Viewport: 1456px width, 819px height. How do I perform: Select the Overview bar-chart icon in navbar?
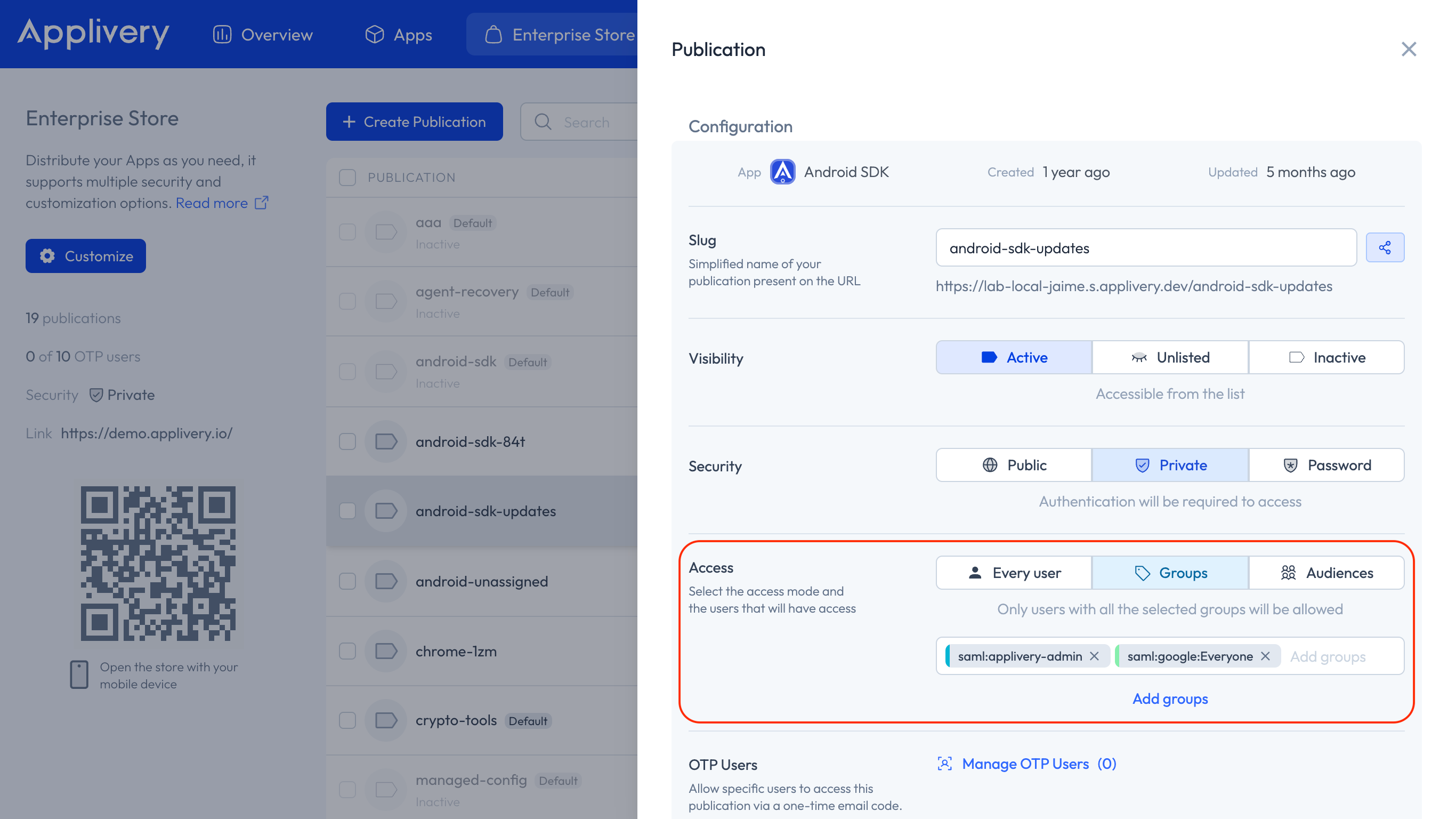(222, 34)
